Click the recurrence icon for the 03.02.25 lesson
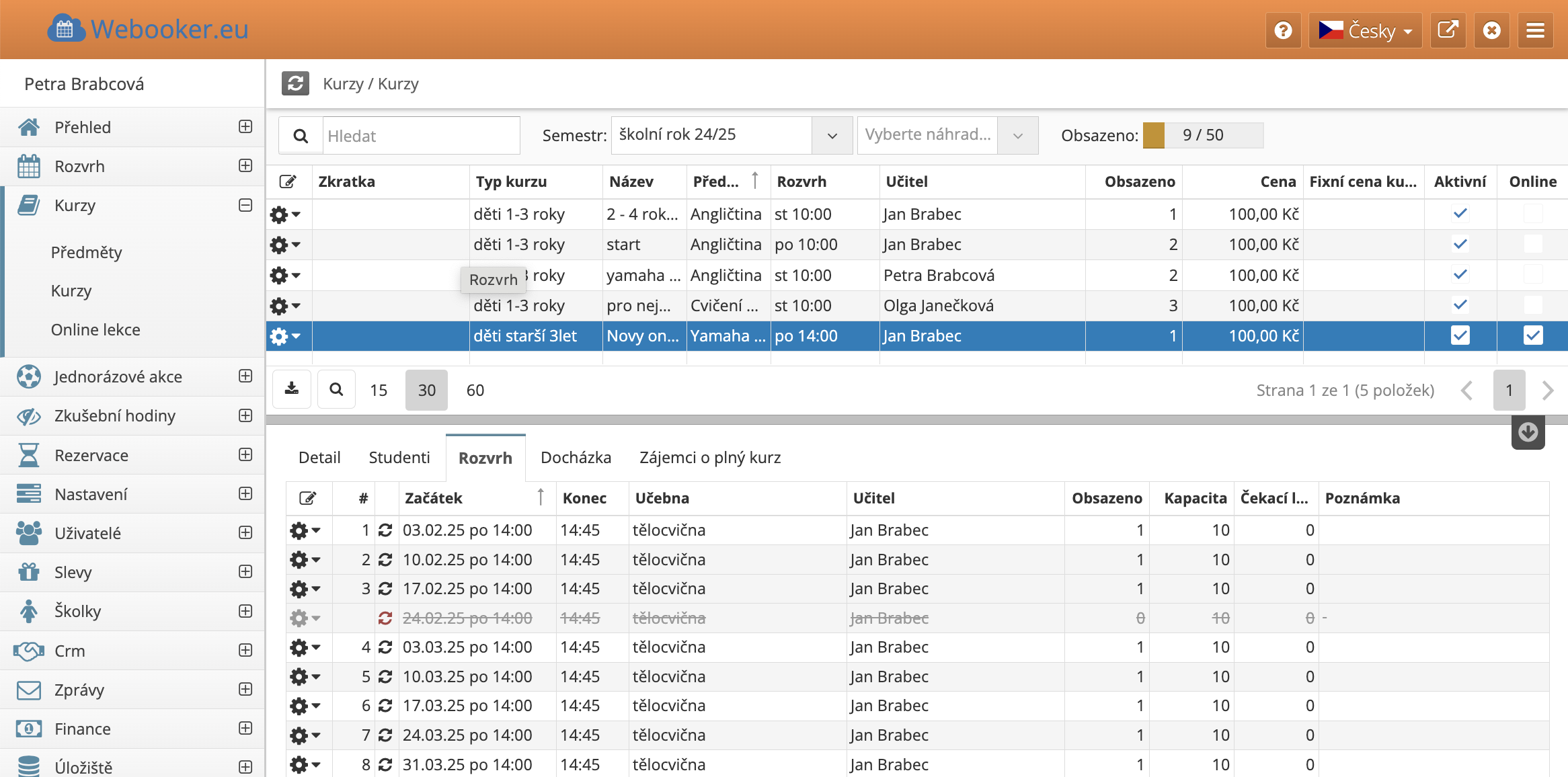Viewport: 1568px width, 777px height. point(385,530)
